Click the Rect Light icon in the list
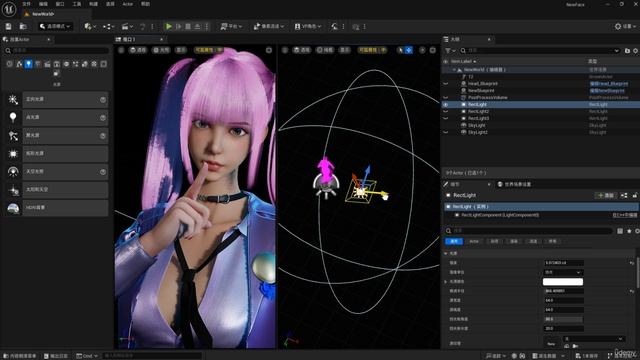 (13, 153)
